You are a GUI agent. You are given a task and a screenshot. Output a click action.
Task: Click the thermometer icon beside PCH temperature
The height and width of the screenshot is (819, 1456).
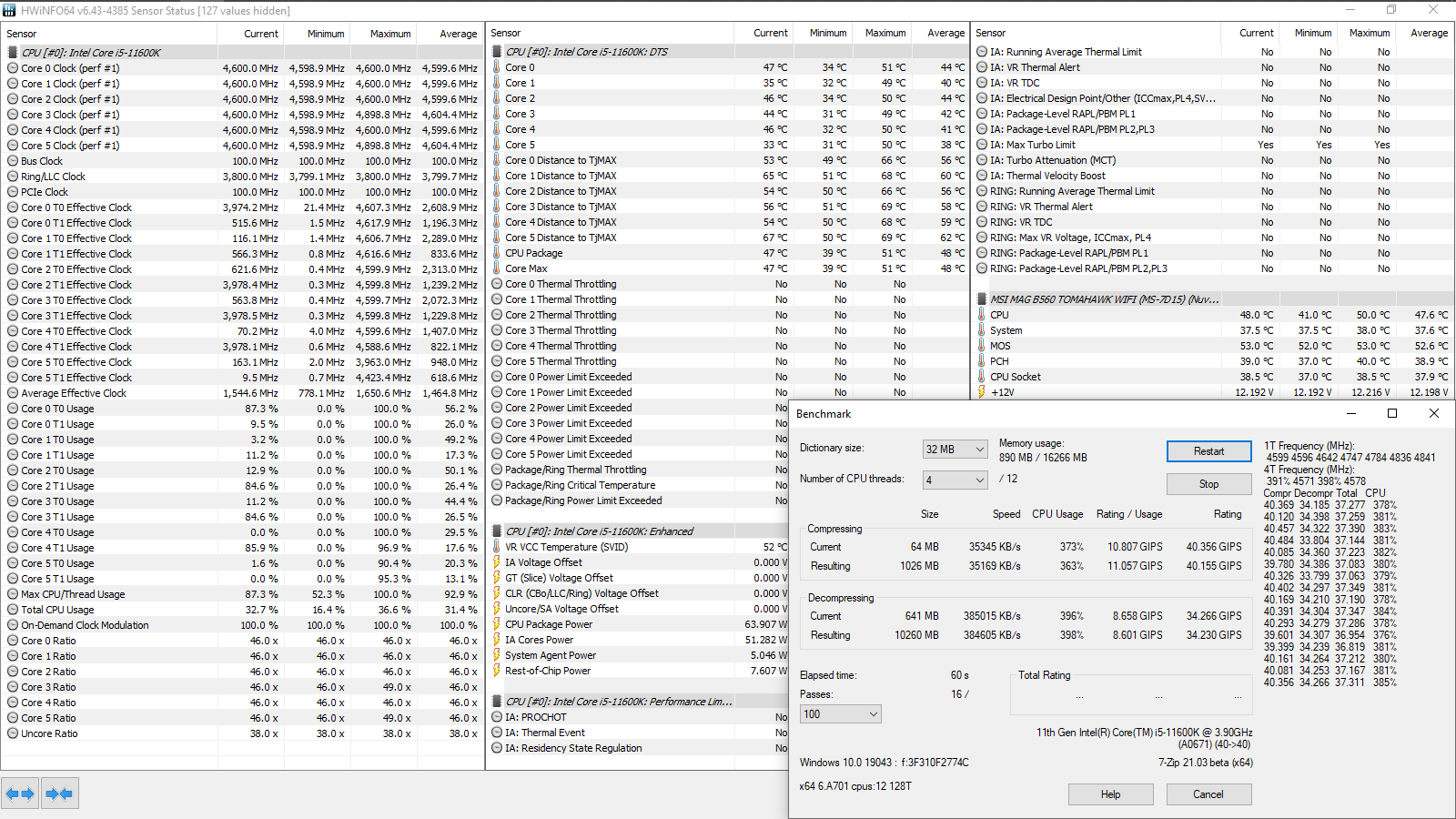click(x=982, y=361)
